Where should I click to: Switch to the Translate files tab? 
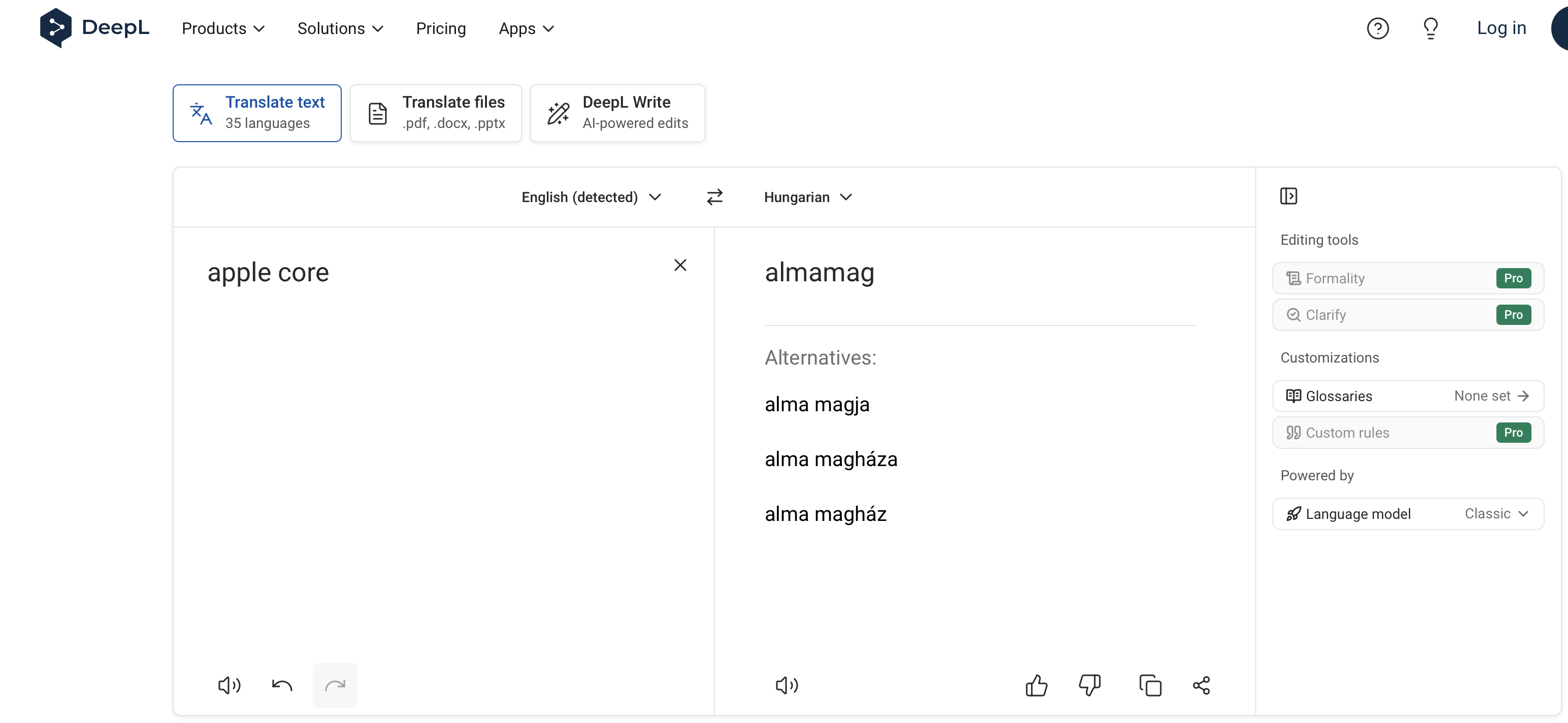pos(436,113)
